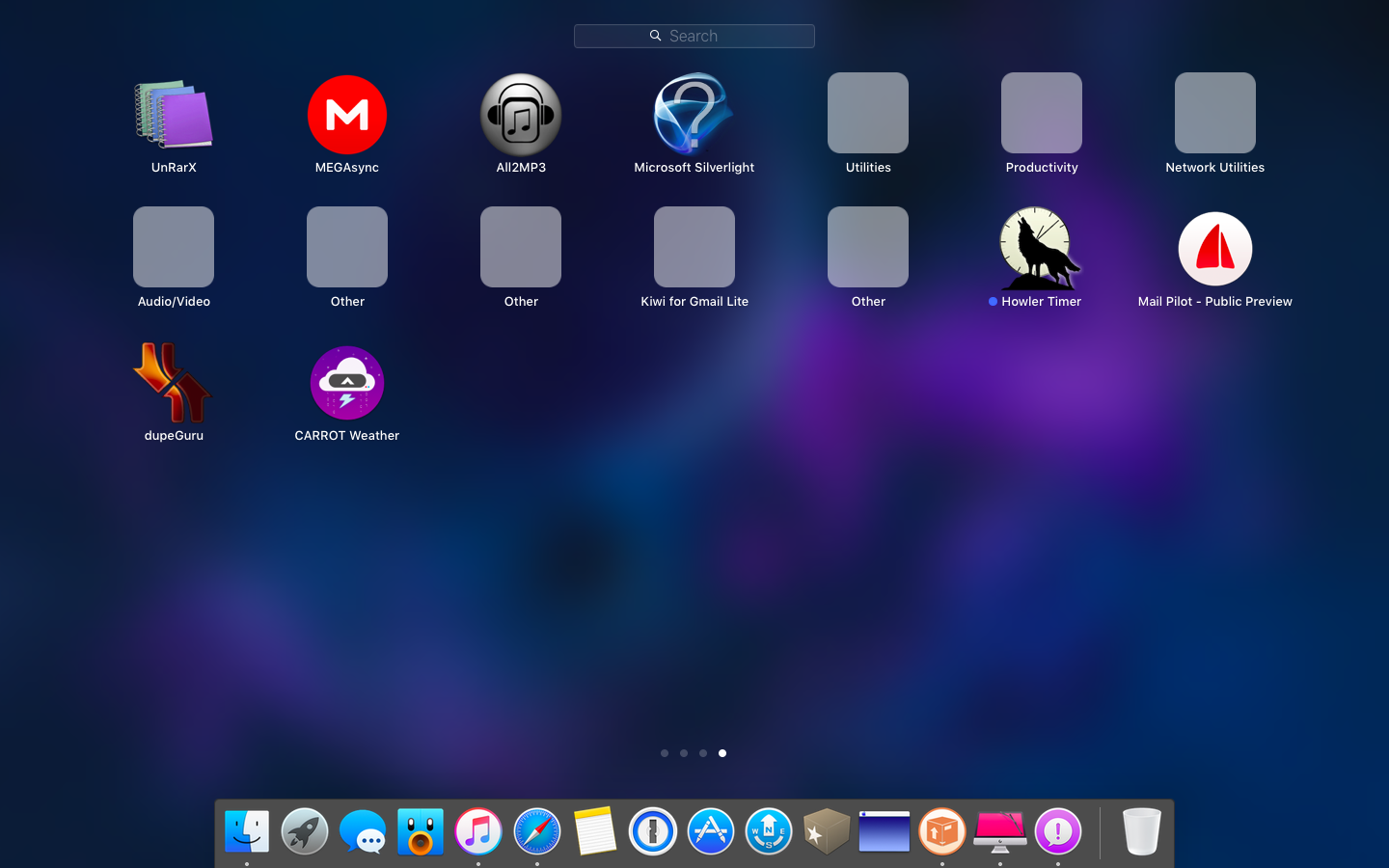The width and height of the screenshot is (1389, 868).
Task: Open iTunes from the Dock
Action: coord(478,831)
